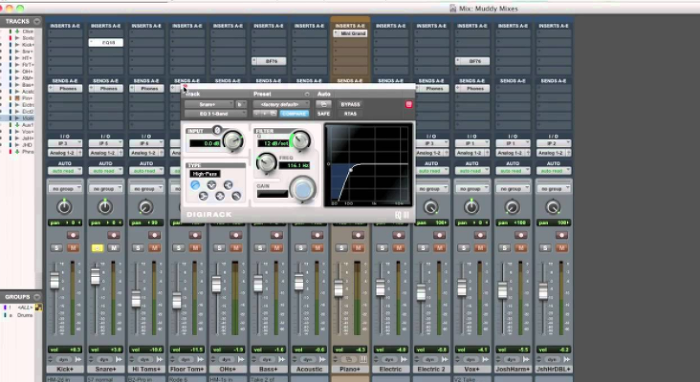The height and width of the screenshot is (382, 700).
Task: Click the filter Q slope knob
Action: (300, 140)
